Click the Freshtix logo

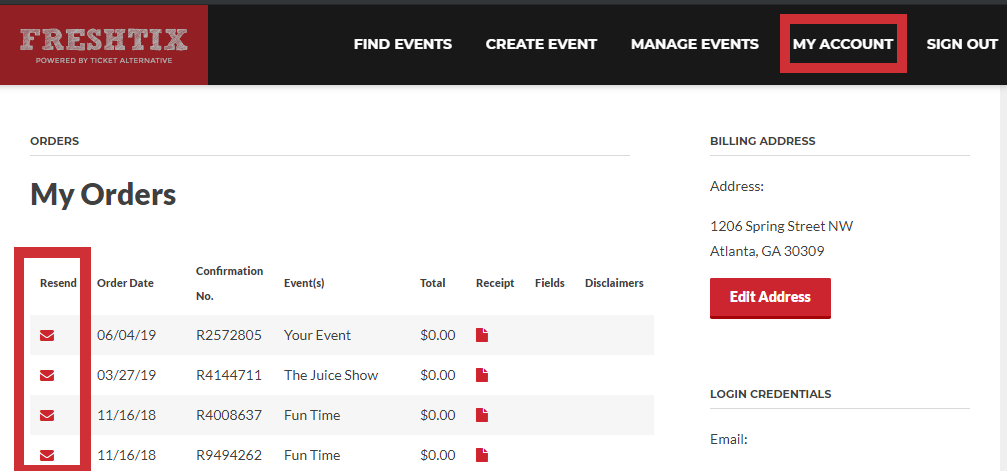coord(104,45)
